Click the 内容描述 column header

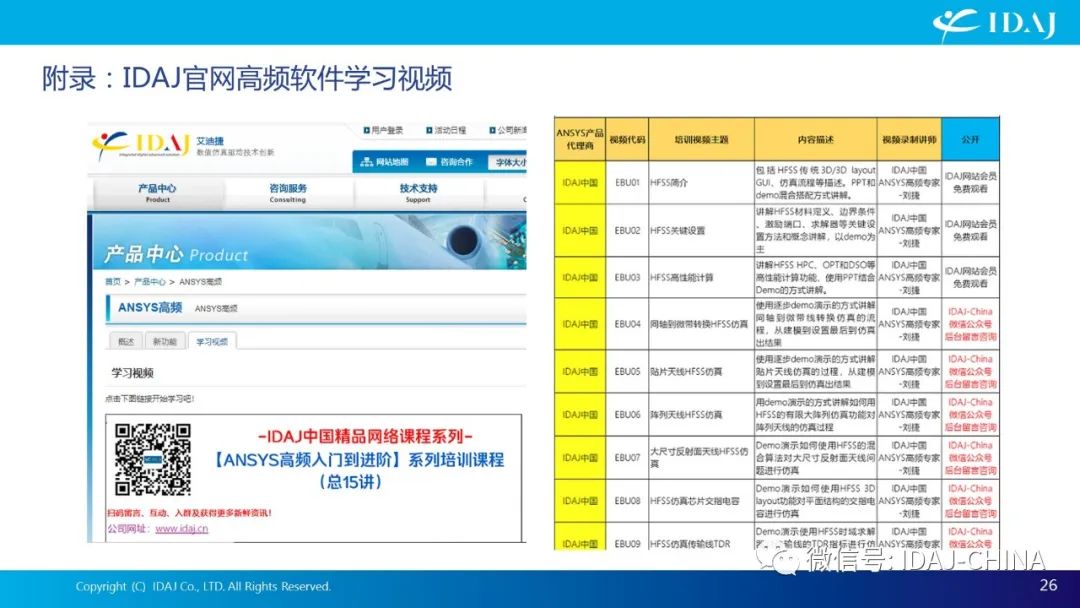pyautogui.click(x=816, y=139)
